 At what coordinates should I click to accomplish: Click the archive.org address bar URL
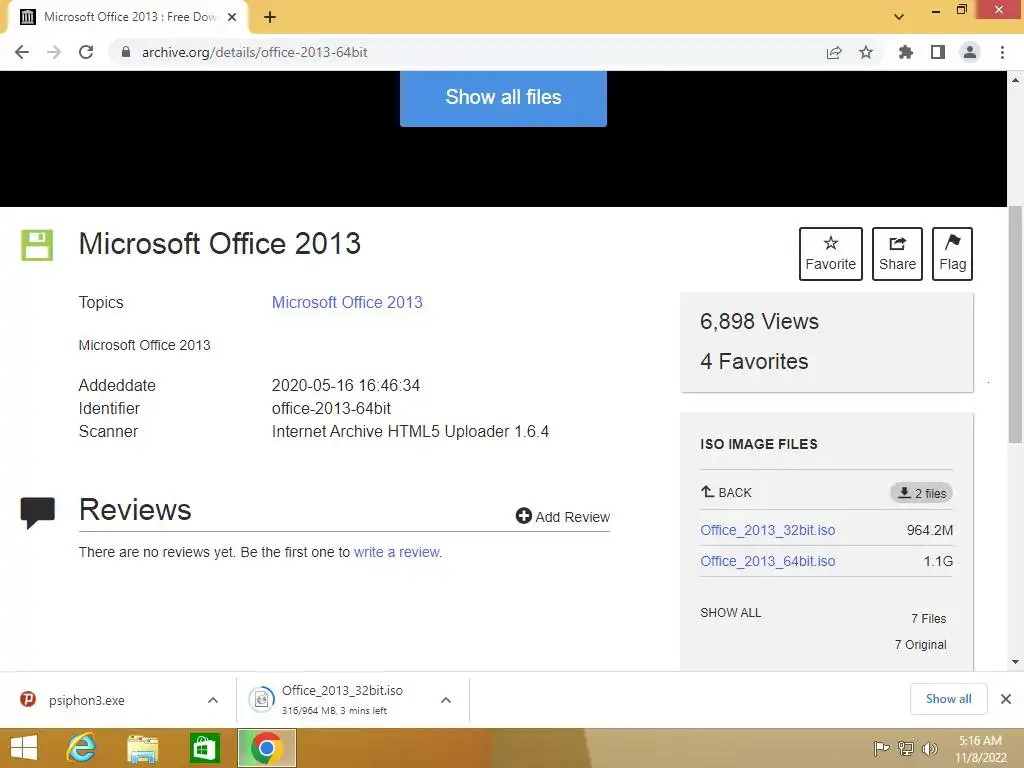pyautogui.click(x=255, y=52)
